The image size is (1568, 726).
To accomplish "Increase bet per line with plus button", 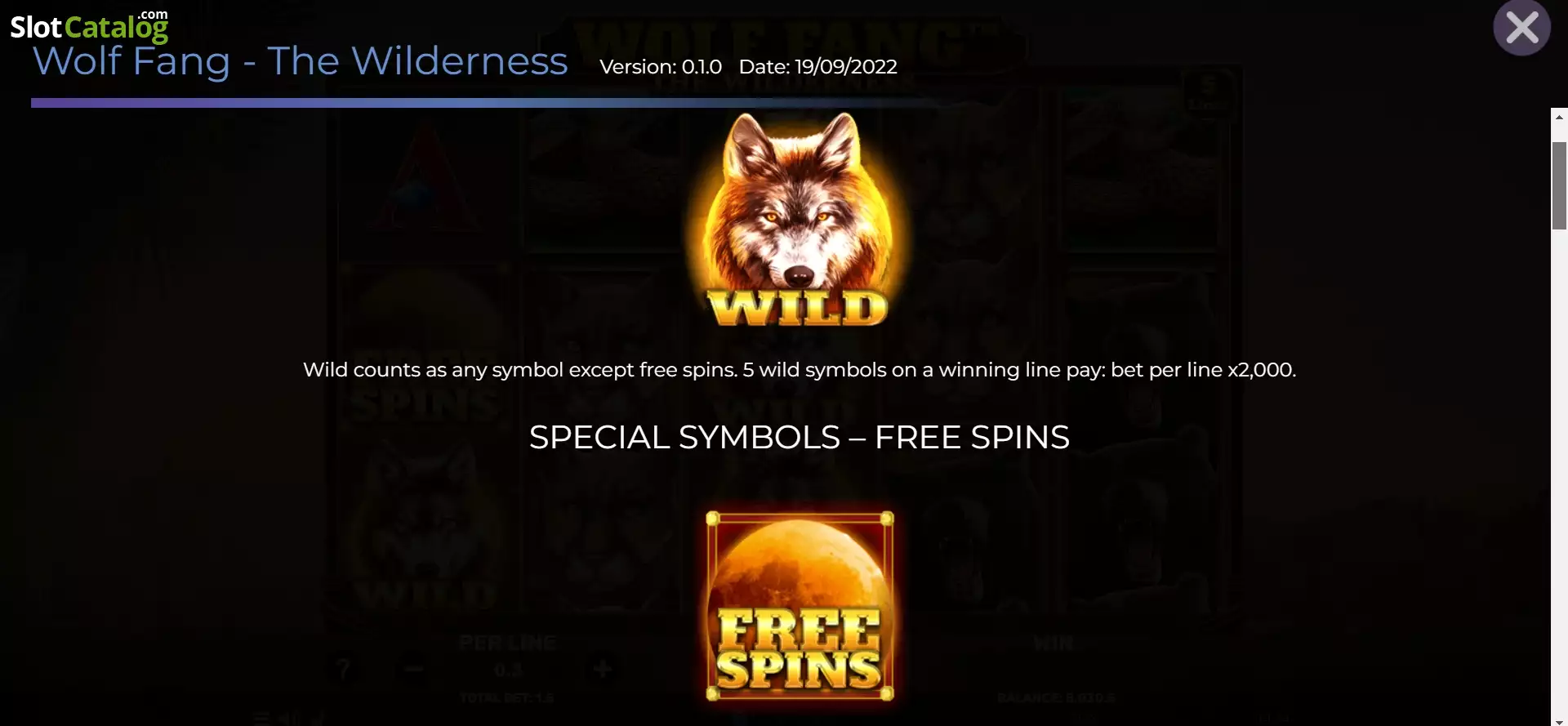I will (603, 670).
